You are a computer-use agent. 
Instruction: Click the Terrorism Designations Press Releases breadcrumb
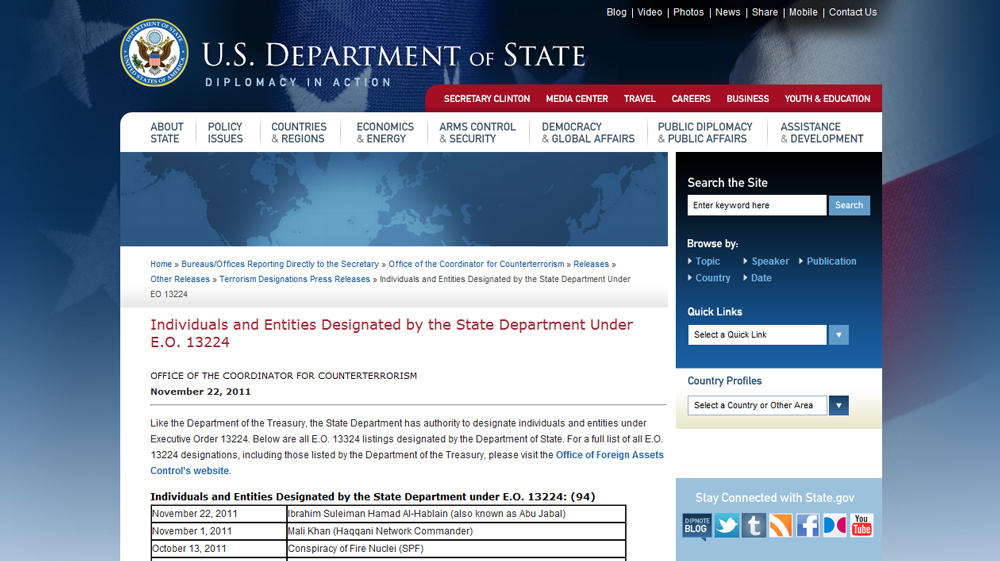pyautogui.click(x=294, y=279)
